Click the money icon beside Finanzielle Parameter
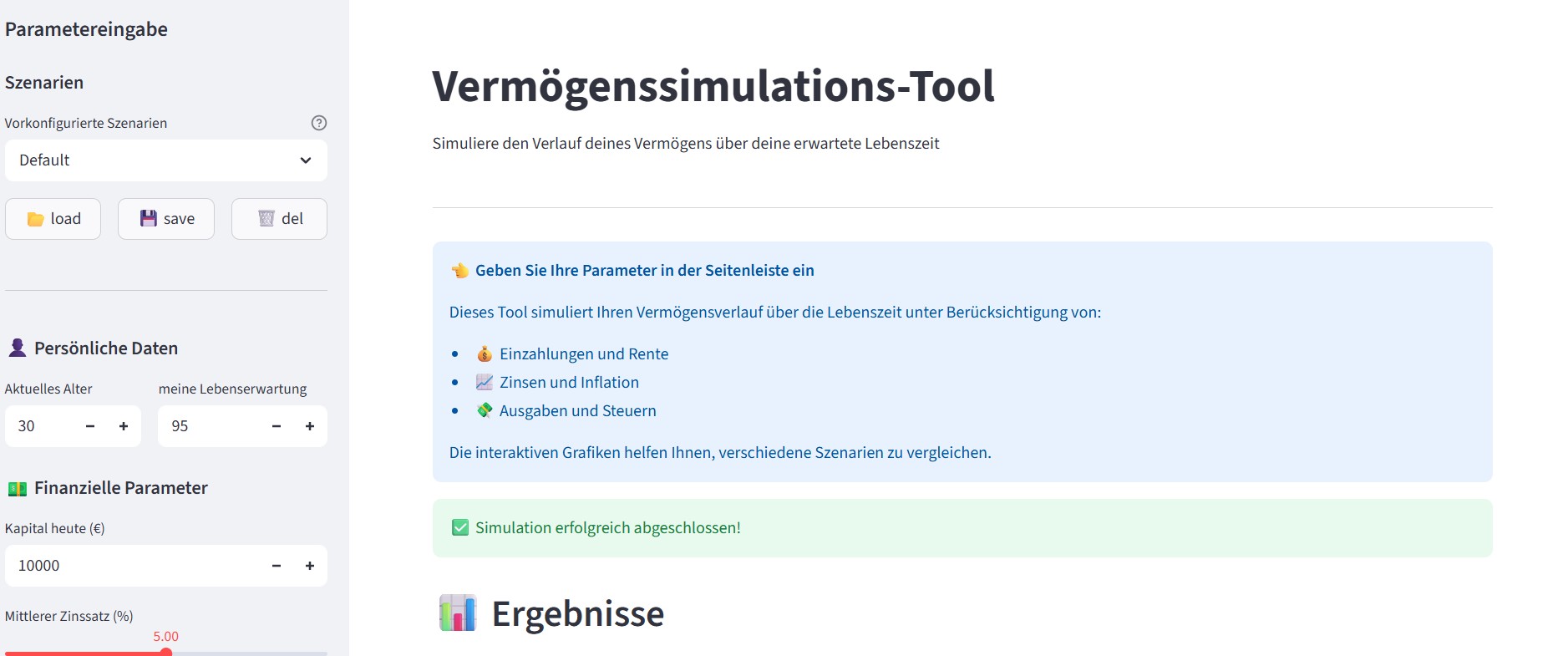Screen dimensions: 1568x656 [17, 488]
